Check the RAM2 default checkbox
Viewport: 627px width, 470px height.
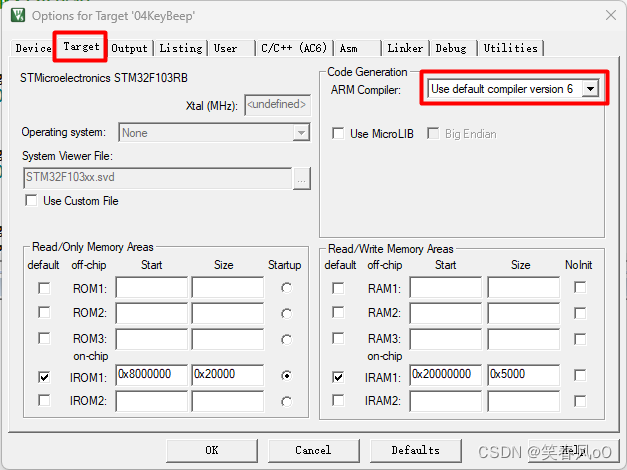tap(338, 312)
